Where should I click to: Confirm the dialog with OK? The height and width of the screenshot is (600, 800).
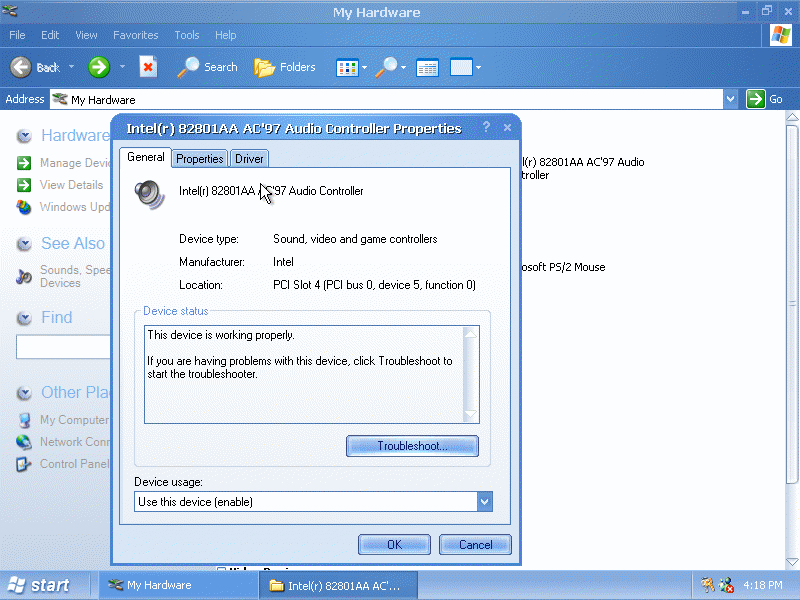(394, 545)
